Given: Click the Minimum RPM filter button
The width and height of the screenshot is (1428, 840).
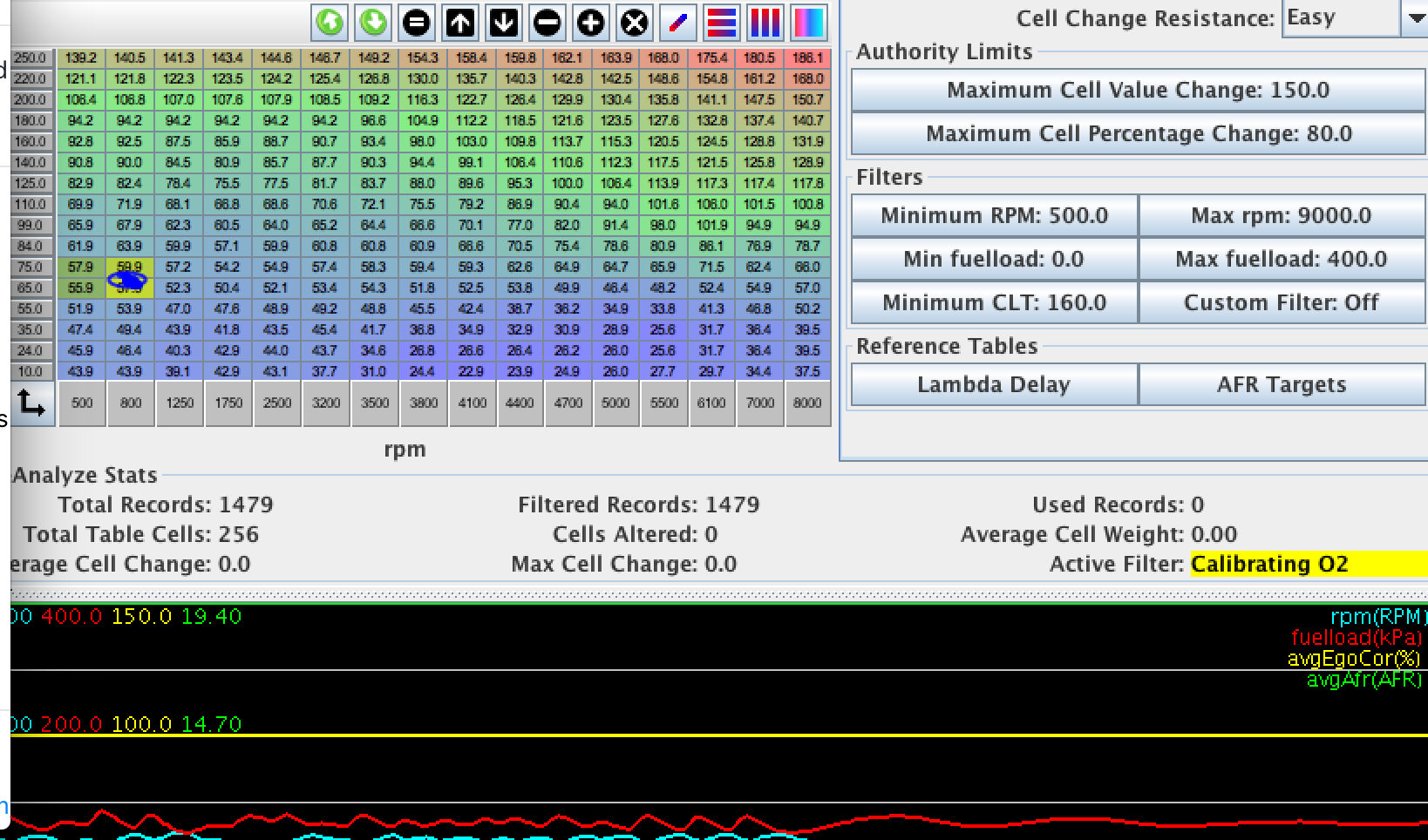Looking at the screenshot, I should 994,215.
